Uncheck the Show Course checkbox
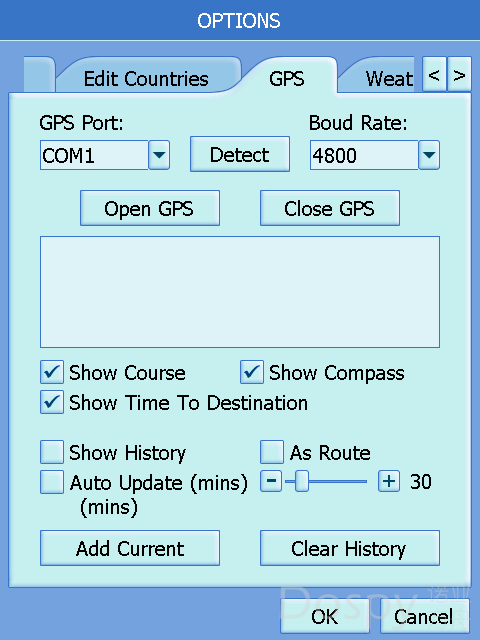 point(52,372)
